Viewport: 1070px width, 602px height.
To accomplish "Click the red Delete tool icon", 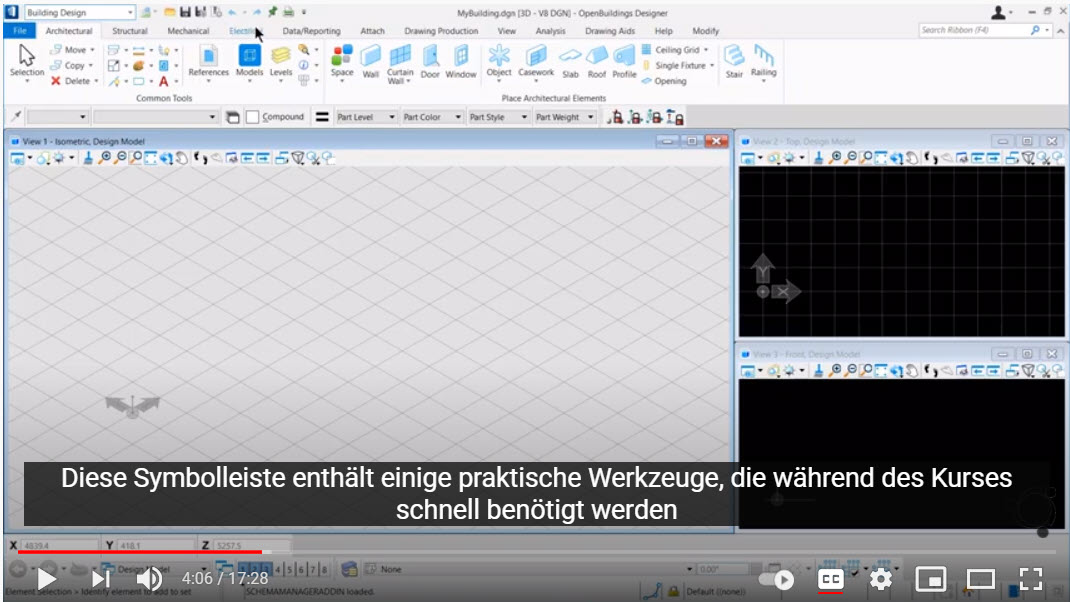I will click(x=56, y=81).
